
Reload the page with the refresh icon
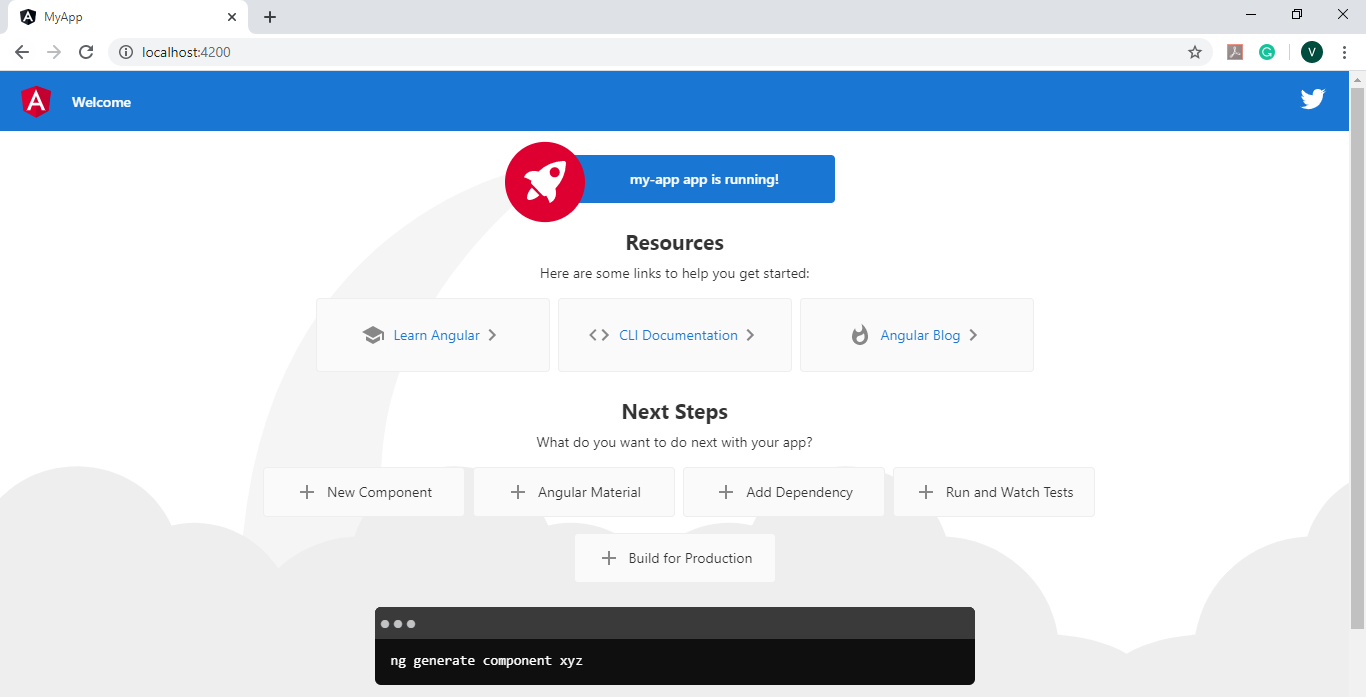click(86, 52)
